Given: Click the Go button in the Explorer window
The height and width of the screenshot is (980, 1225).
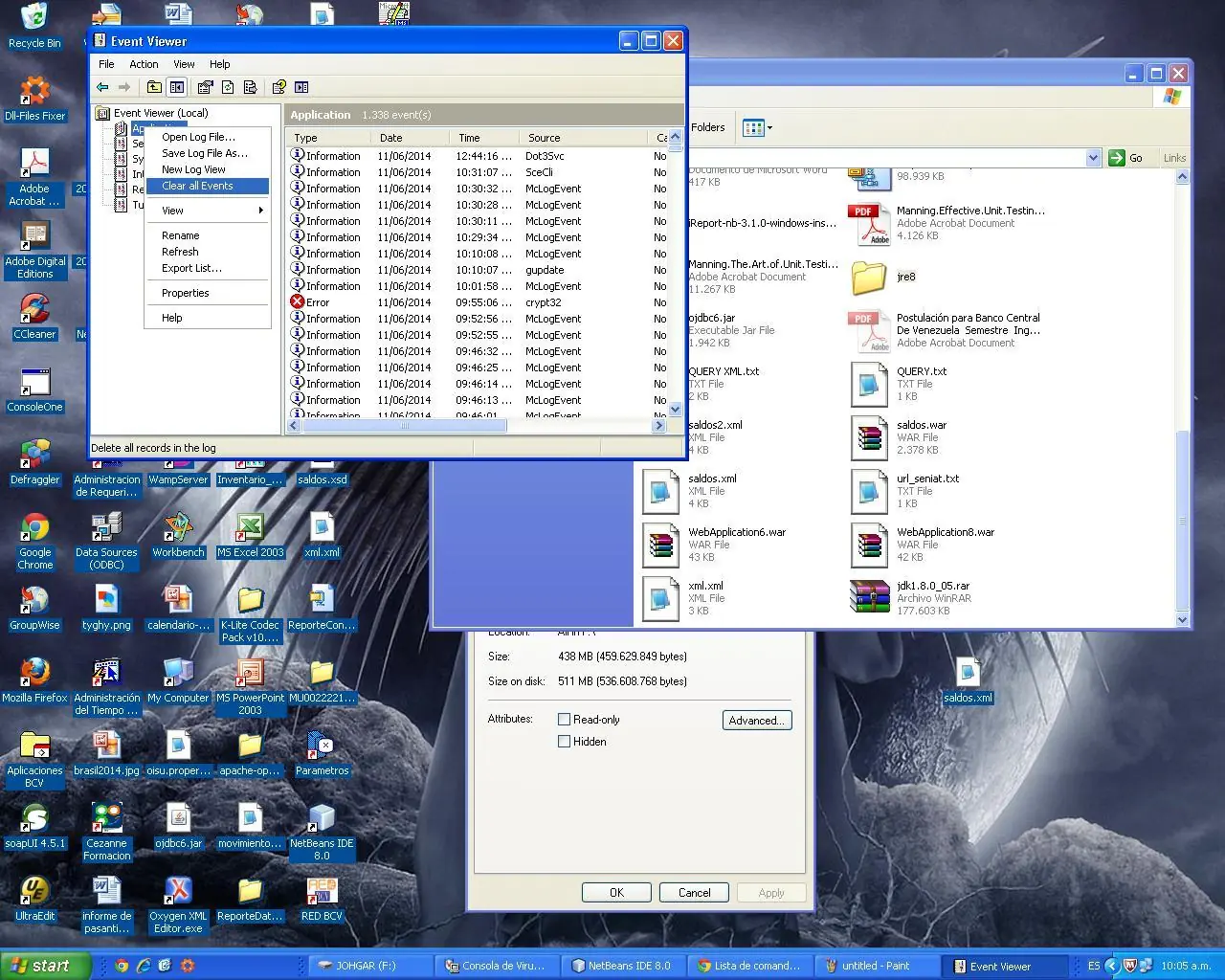Looking at the screenshot, I should pyautogui.click(x=1126, y=158).
